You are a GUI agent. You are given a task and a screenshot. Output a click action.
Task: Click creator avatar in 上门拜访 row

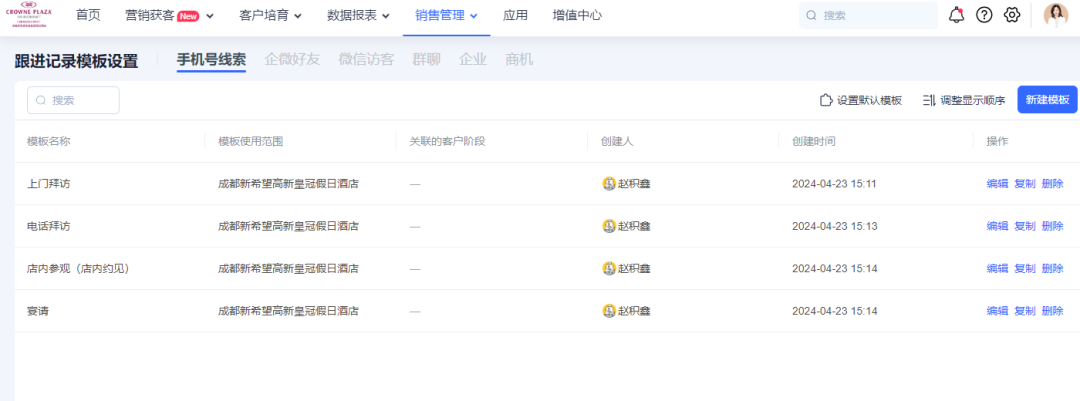coord(608,184)
